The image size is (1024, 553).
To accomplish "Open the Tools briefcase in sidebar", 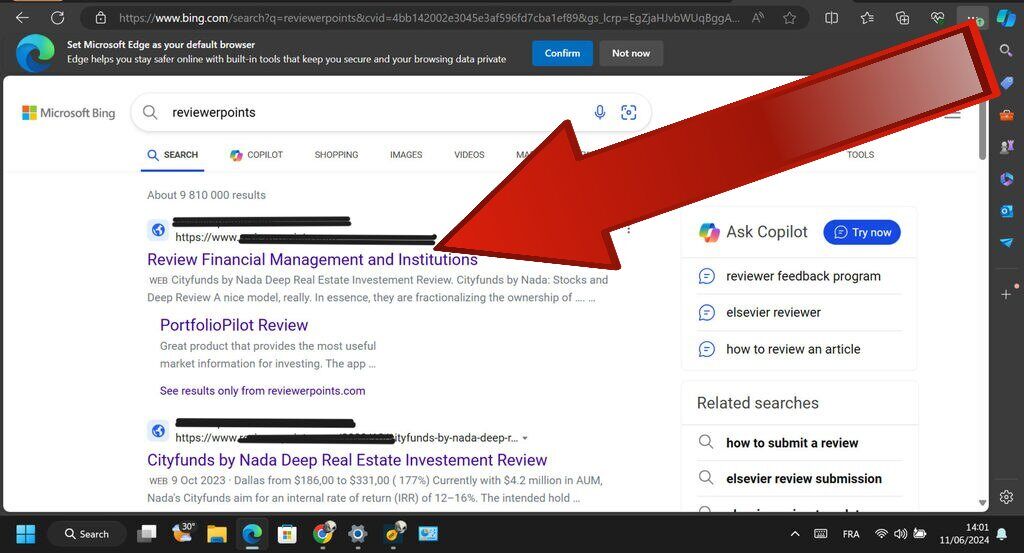I will (1006, 115).
